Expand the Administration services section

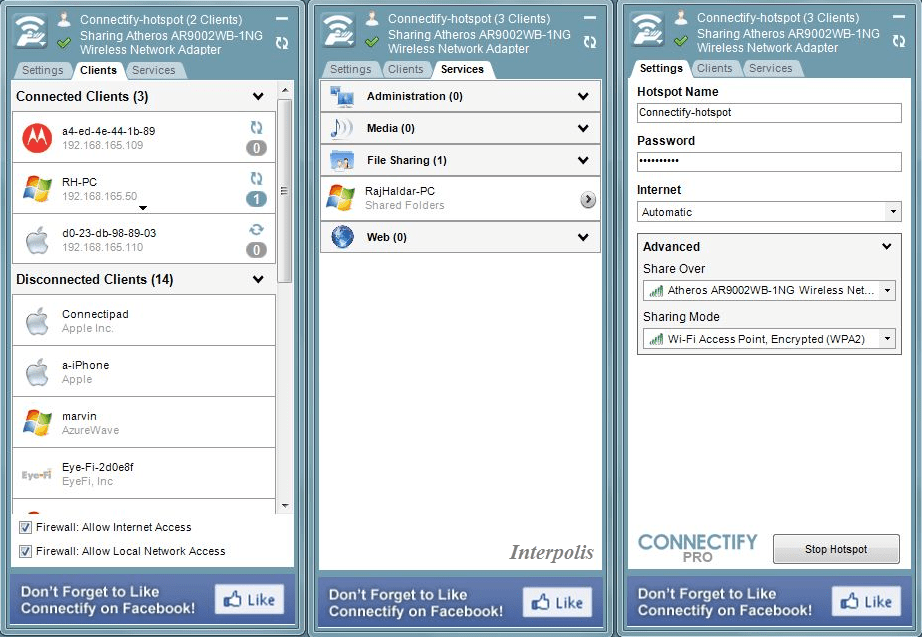(583, 96)
